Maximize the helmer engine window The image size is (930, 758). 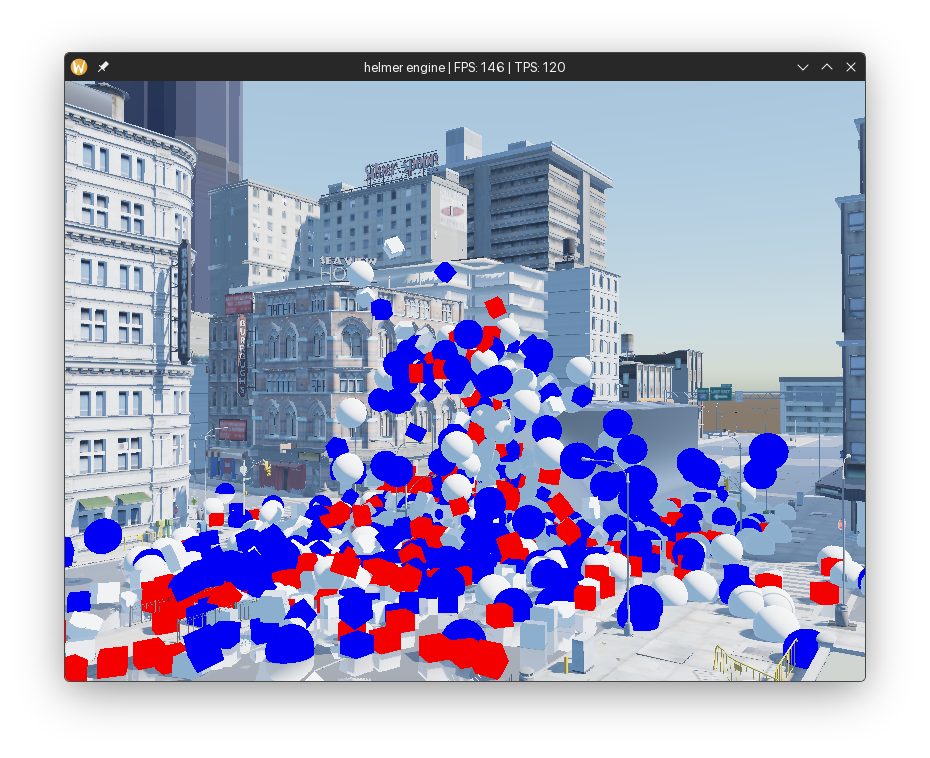coord(827,67)
